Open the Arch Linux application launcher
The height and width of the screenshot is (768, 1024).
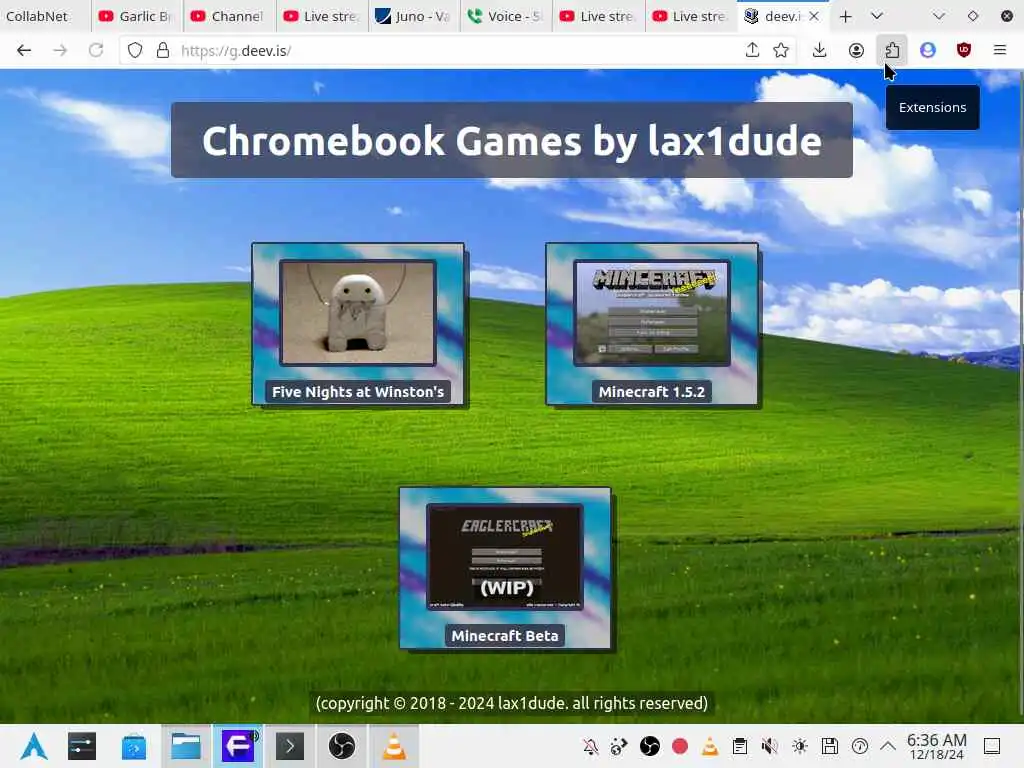33,746
